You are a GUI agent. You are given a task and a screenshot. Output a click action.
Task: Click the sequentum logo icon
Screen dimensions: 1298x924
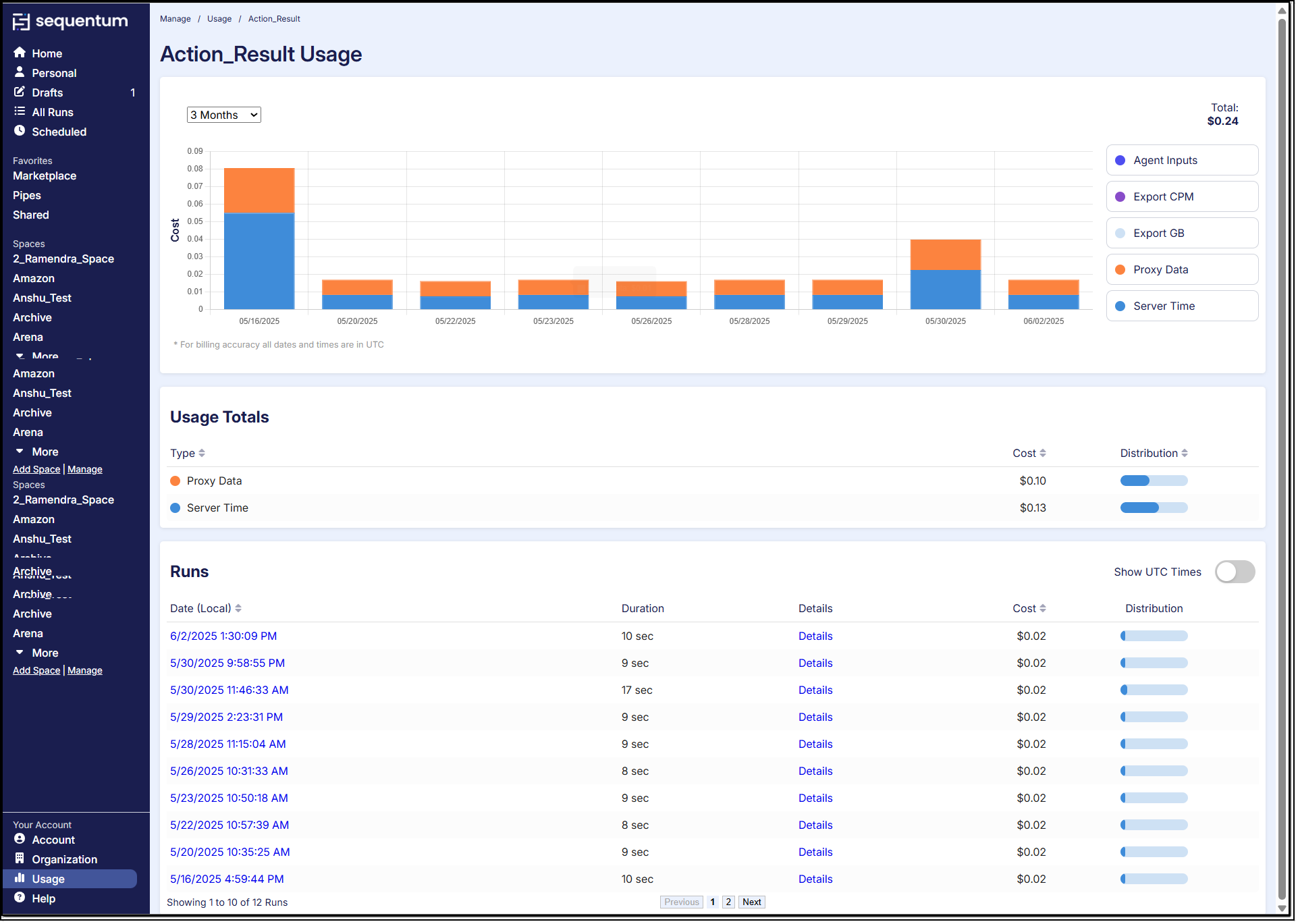tap(21, 22)
